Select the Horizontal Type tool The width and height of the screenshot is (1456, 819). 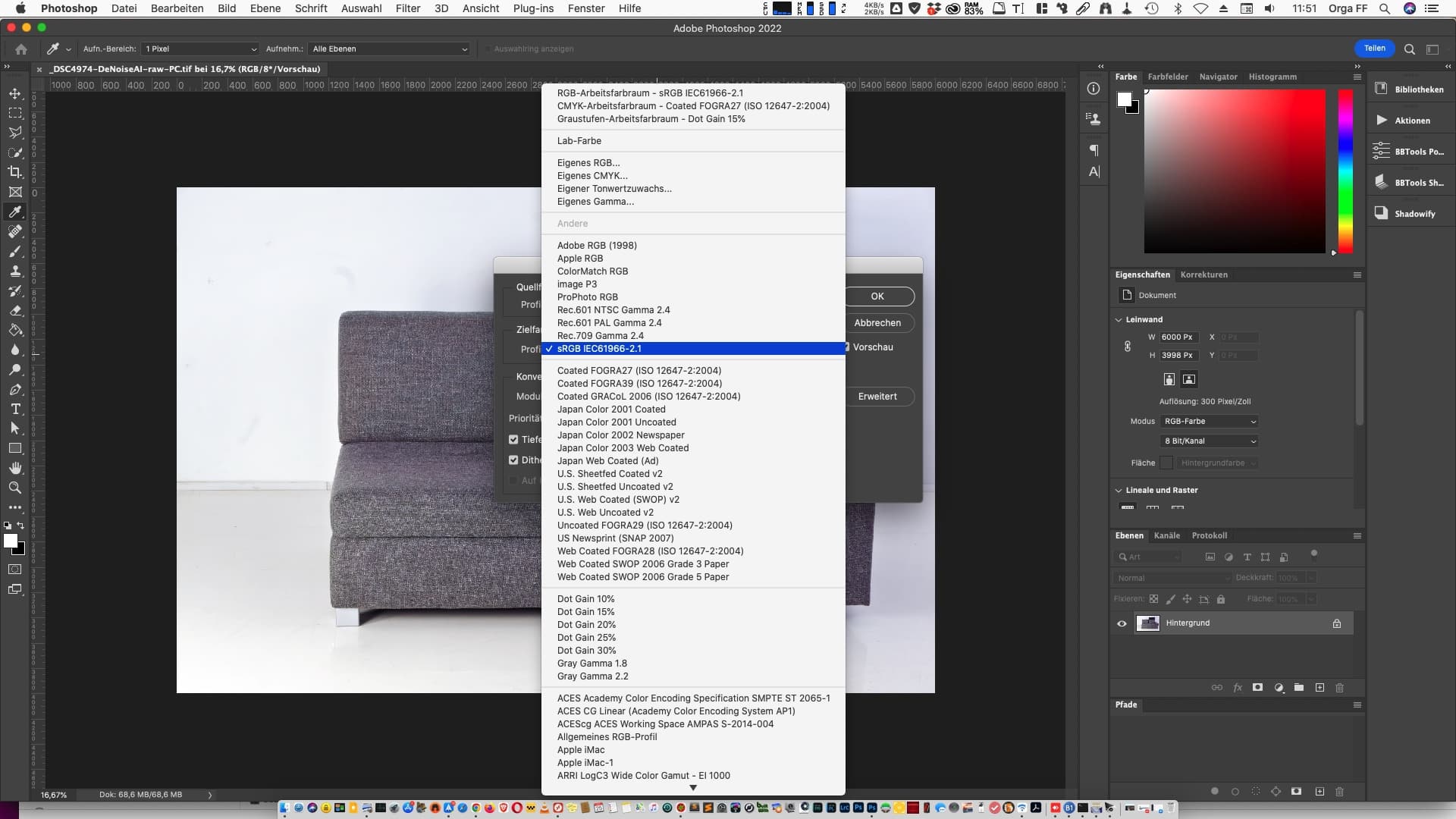pyautogui.click(x=15, y=409)
